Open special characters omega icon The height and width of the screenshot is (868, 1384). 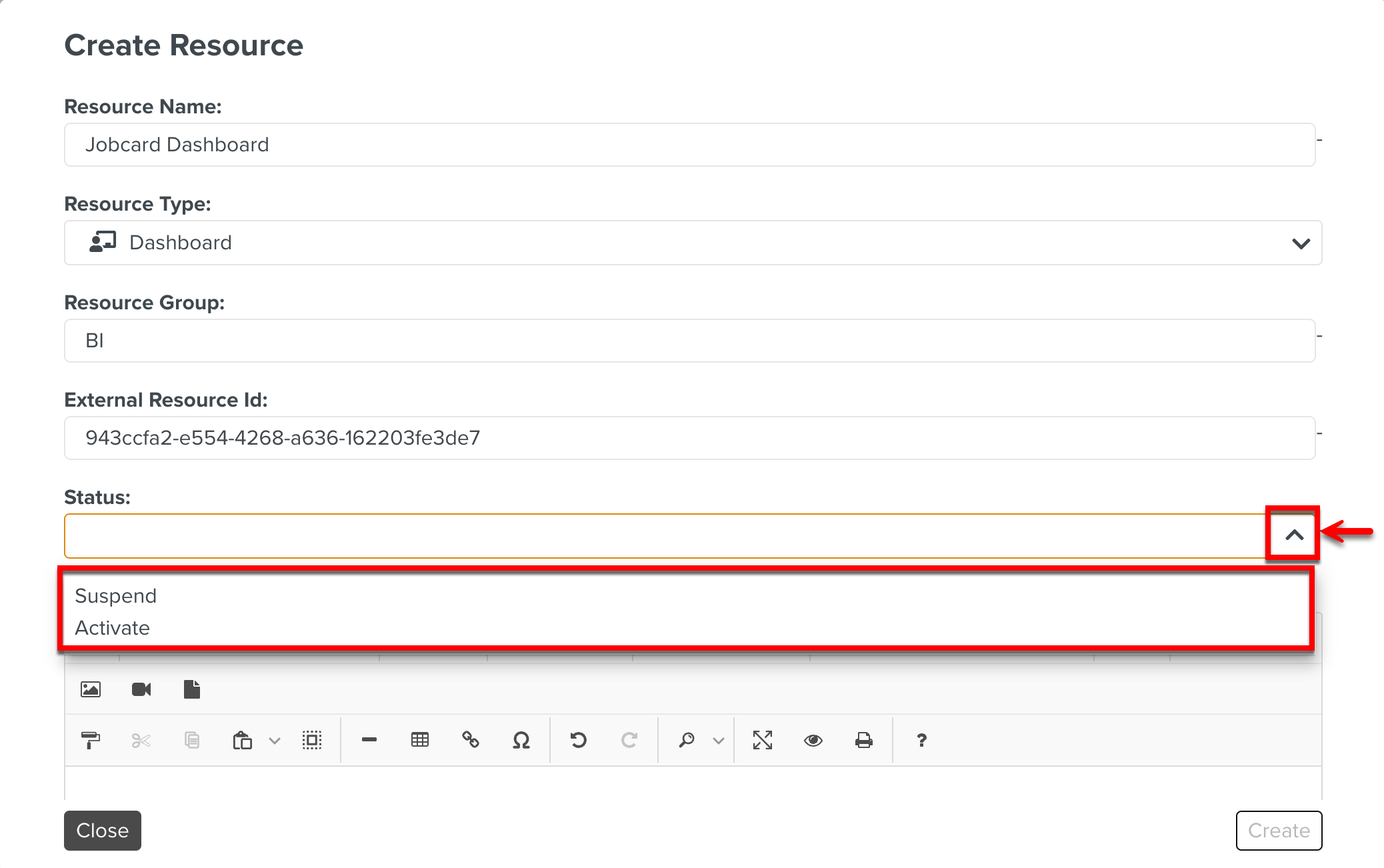521,740
